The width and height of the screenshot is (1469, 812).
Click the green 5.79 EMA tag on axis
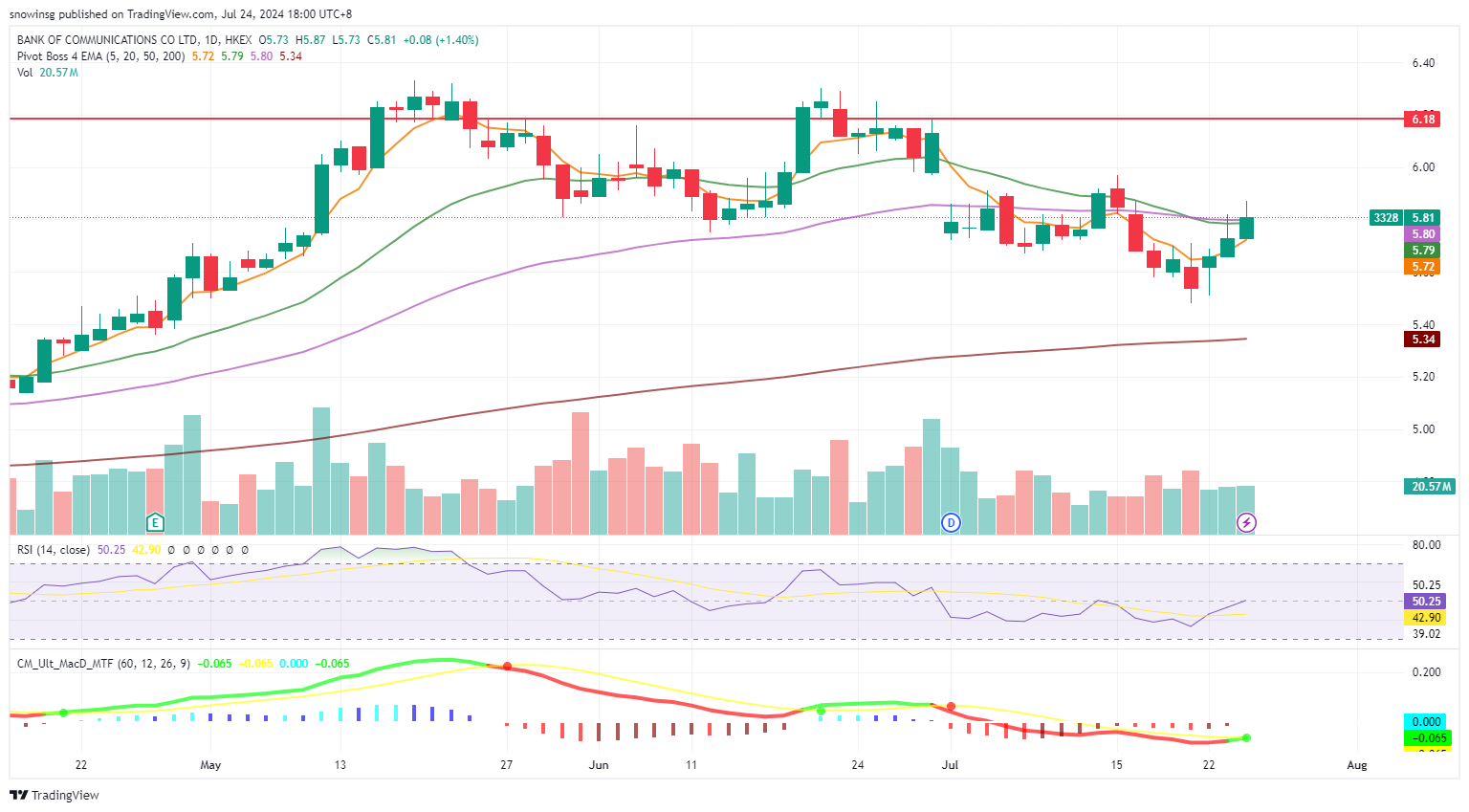pyautogui.click(x=1422, y=251)
